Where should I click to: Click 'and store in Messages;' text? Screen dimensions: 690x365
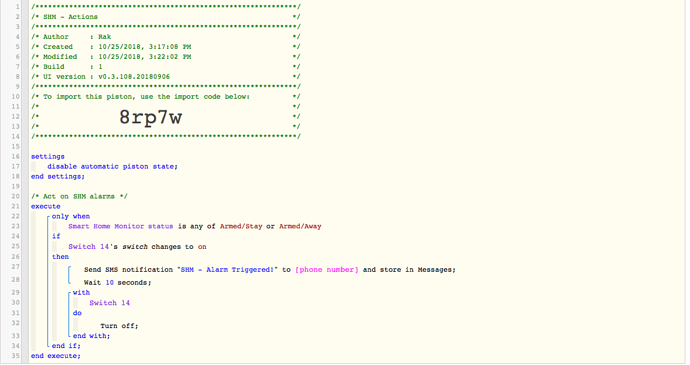tap(409, 269)
